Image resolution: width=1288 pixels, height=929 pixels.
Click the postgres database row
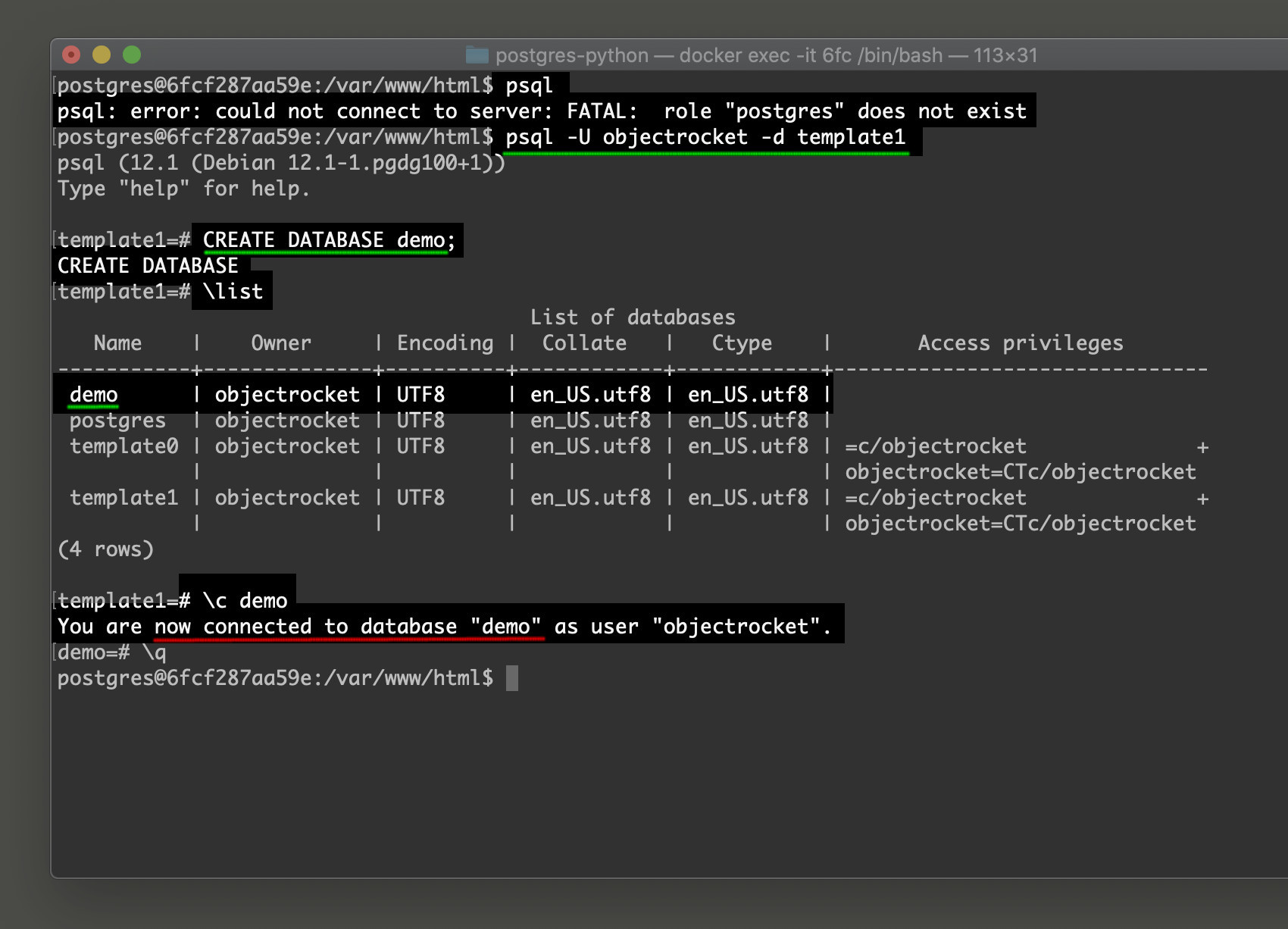[117, 420]
